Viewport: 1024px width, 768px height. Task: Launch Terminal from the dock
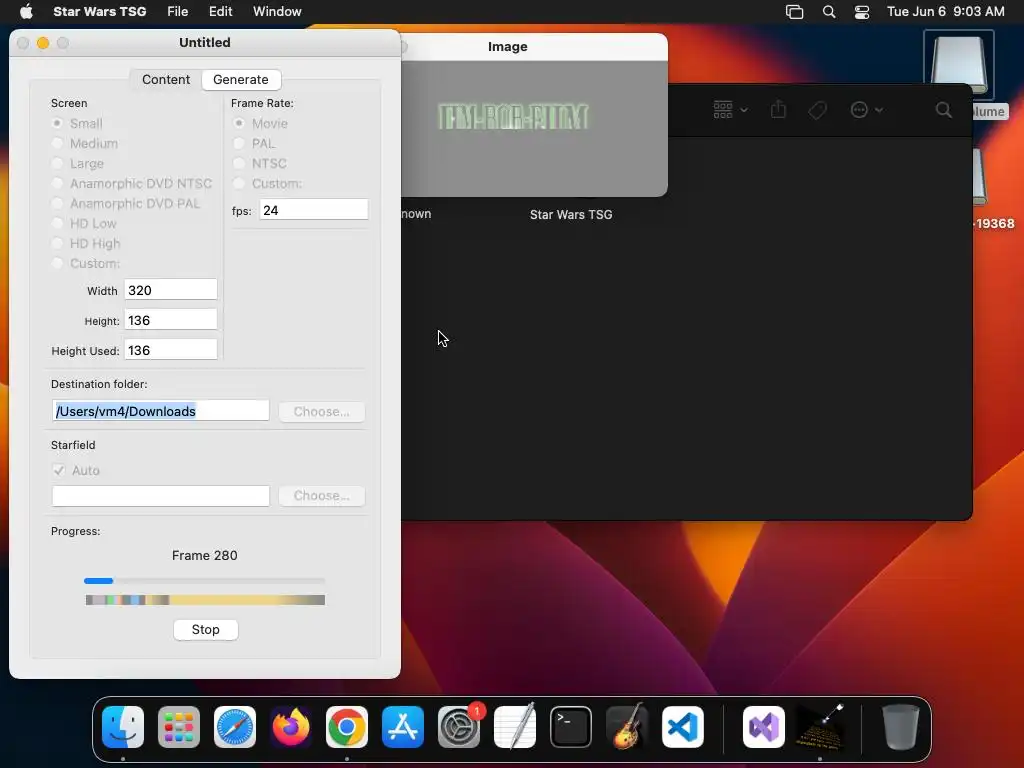tap(571, 727)
